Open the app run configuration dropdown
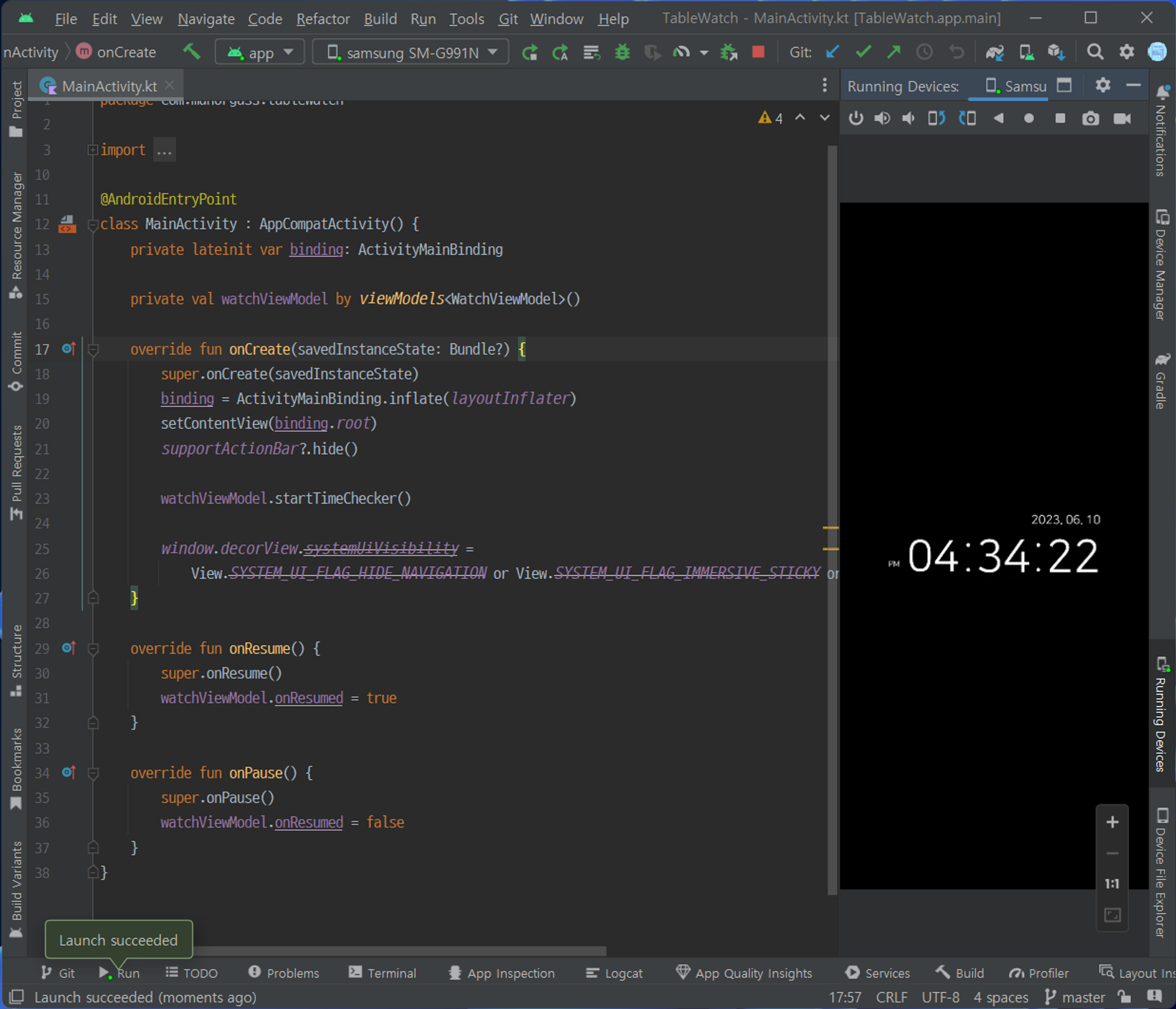1176x1009 pixels. pos(260,52)
